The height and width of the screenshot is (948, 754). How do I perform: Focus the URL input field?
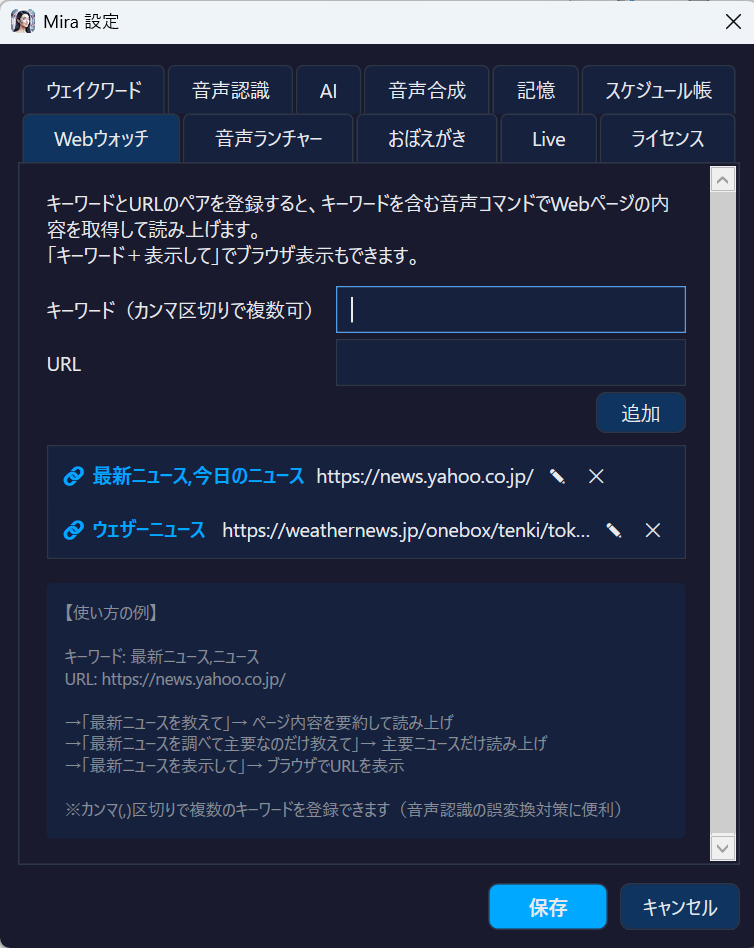[510, 363]
